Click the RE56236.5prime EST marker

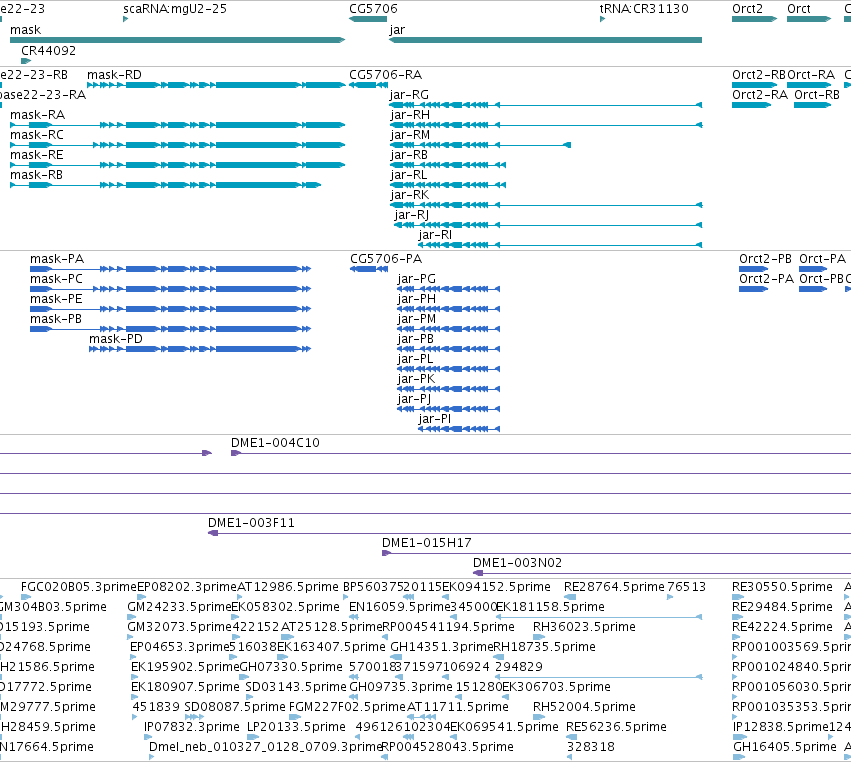click(x=571, y=737)
